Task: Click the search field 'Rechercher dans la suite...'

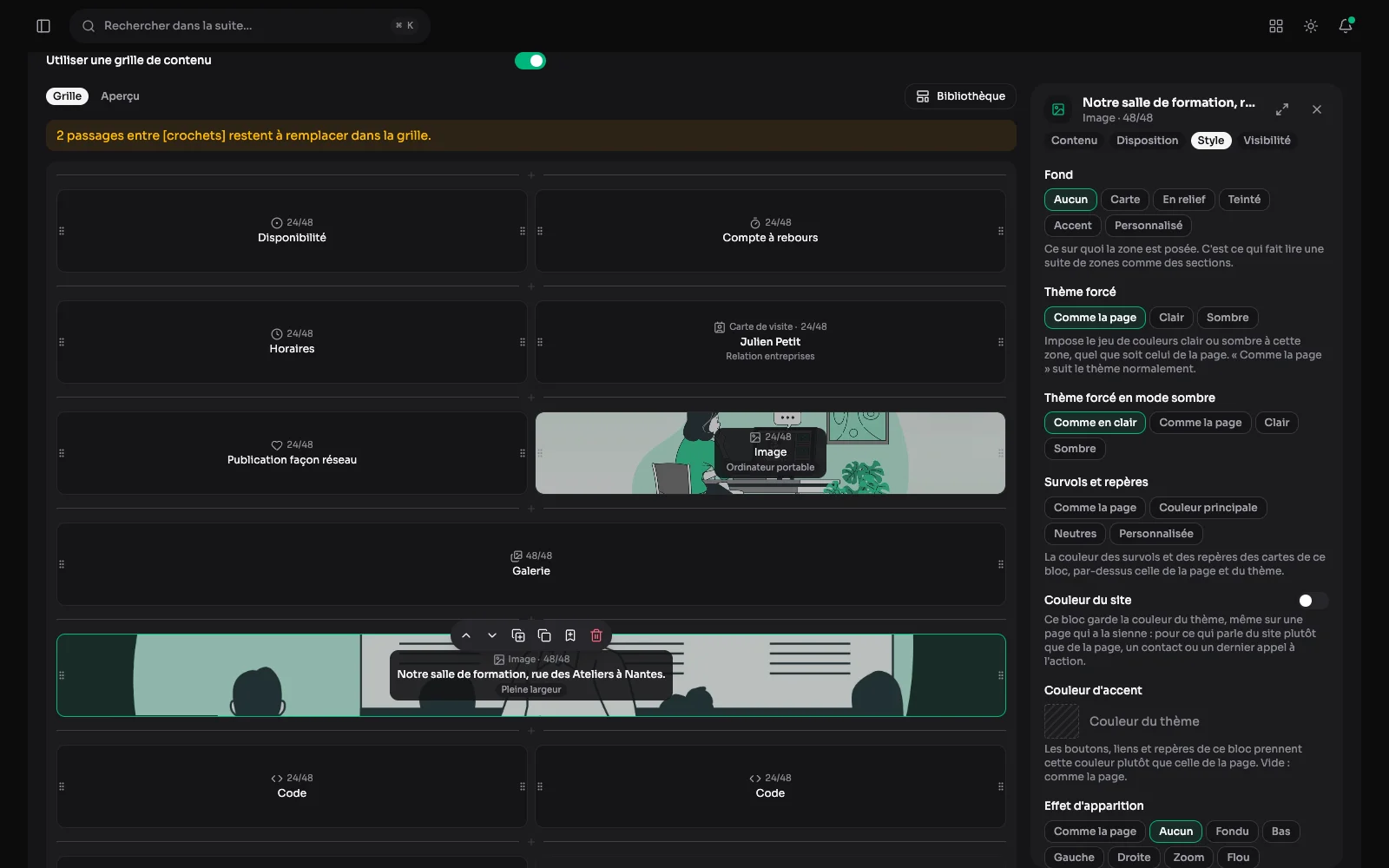Action: [250, 26]
